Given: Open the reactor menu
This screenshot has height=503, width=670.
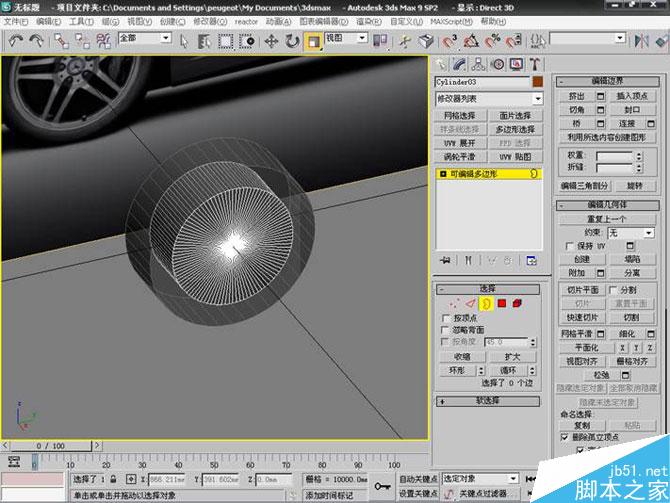Looking at the screenshot, I should coord(246,21).
